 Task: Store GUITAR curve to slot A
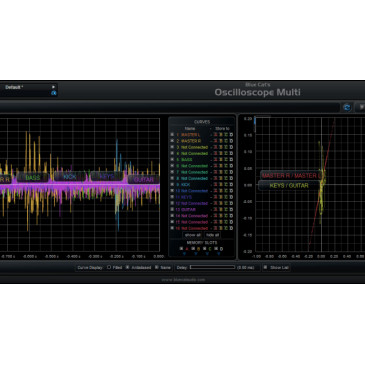coord(215,210)
